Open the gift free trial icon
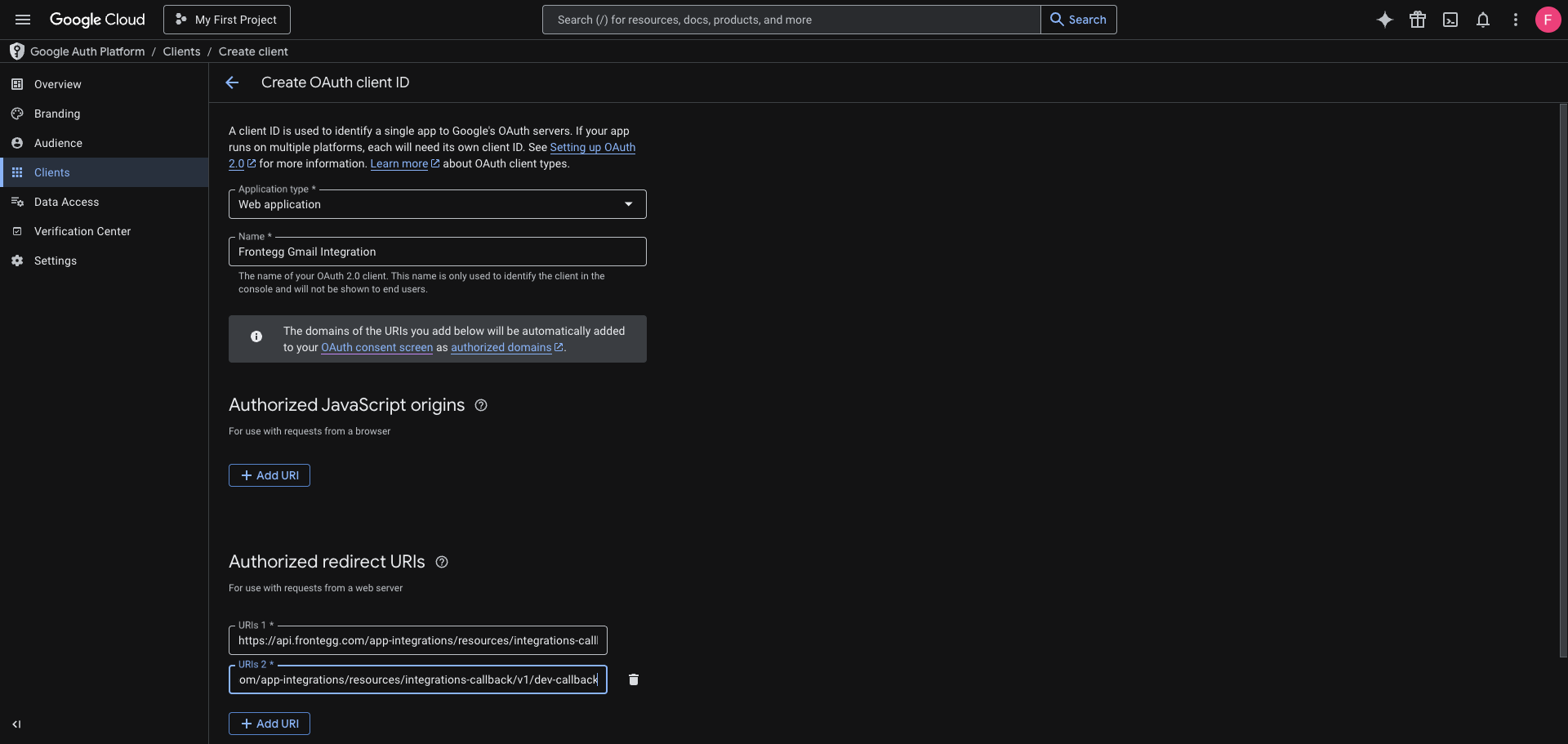Image resolution: width=1568 pixels, height=744 pixels. point(1418,20)
